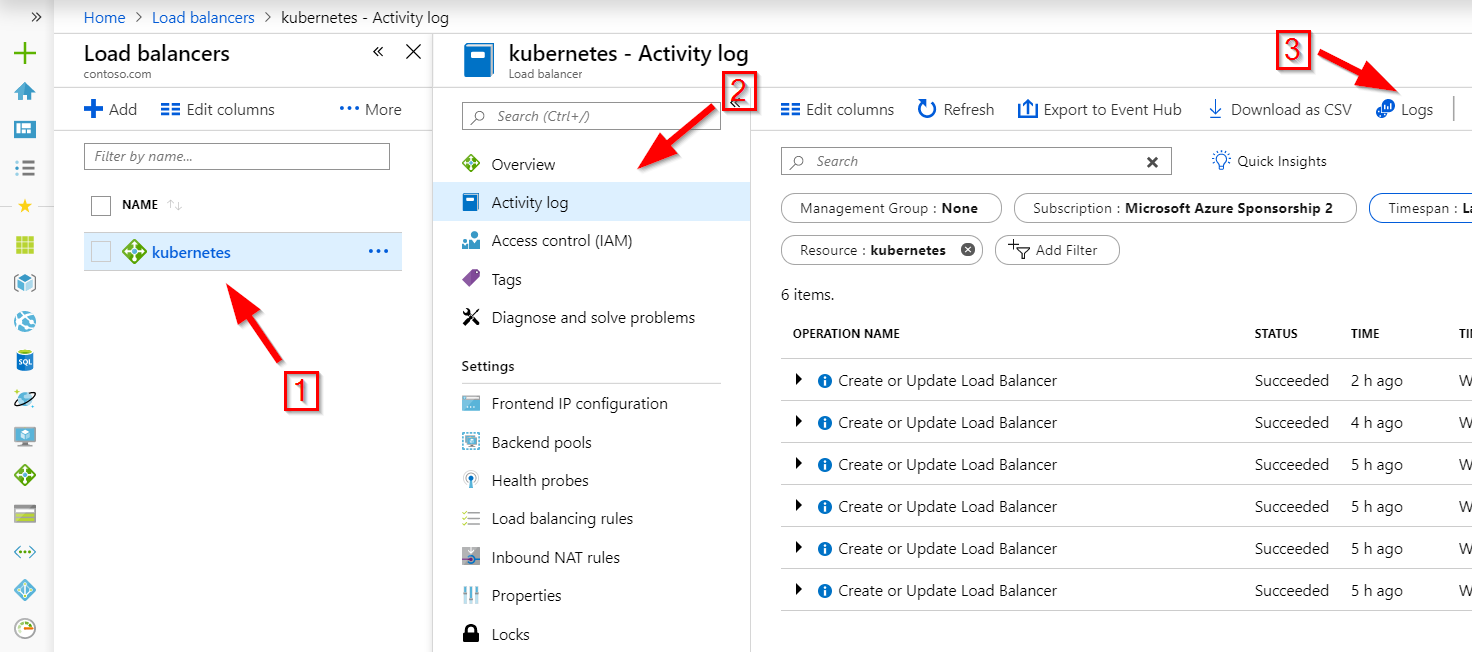Open the SQL databases sidebar icon
Viewport: 1472px width, 652px height.
pos(25,359)
